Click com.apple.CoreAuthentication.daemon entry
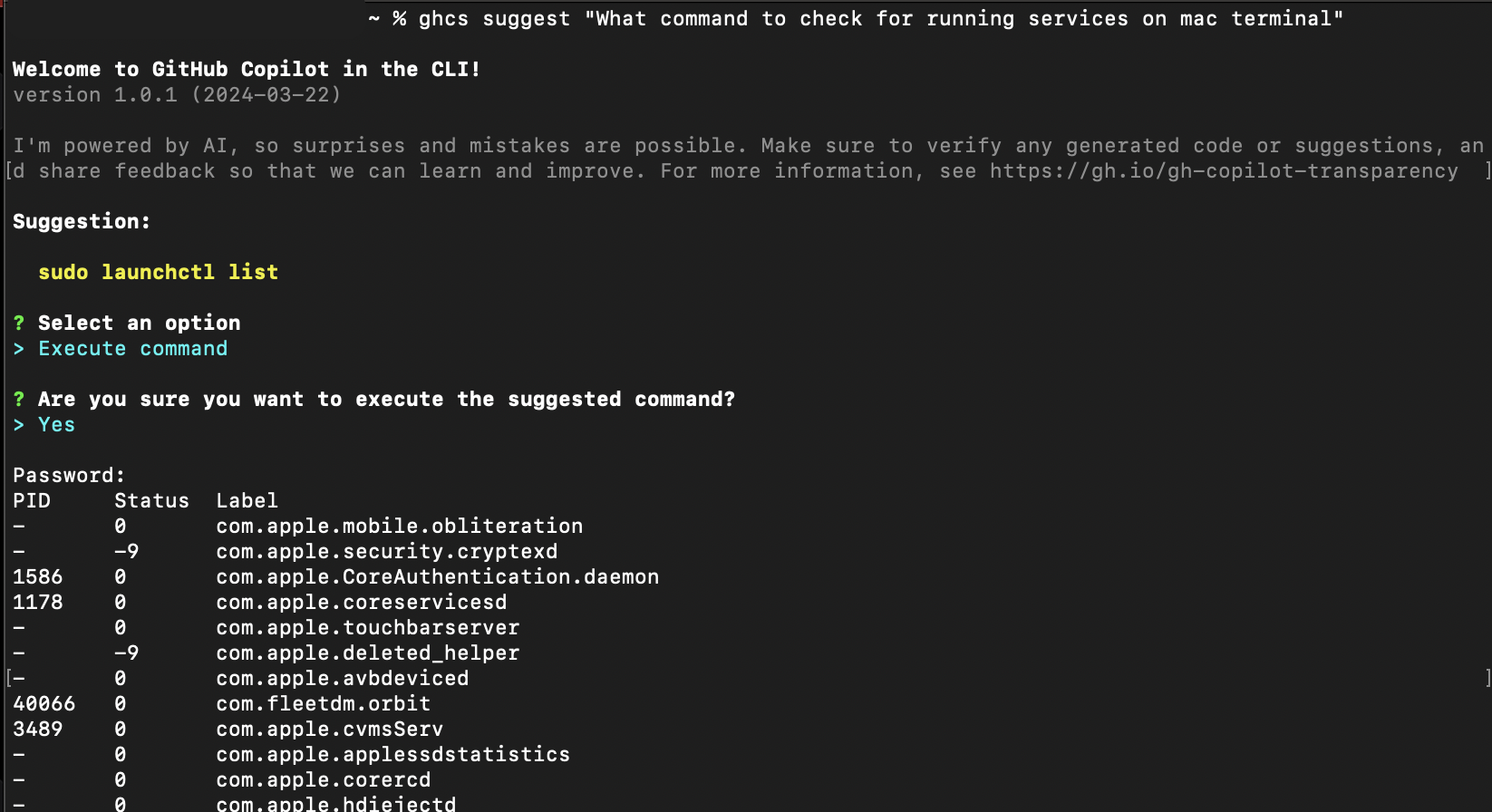Image resolution: width=1492 pixels, height=812 pixels. tap(438, 577)
